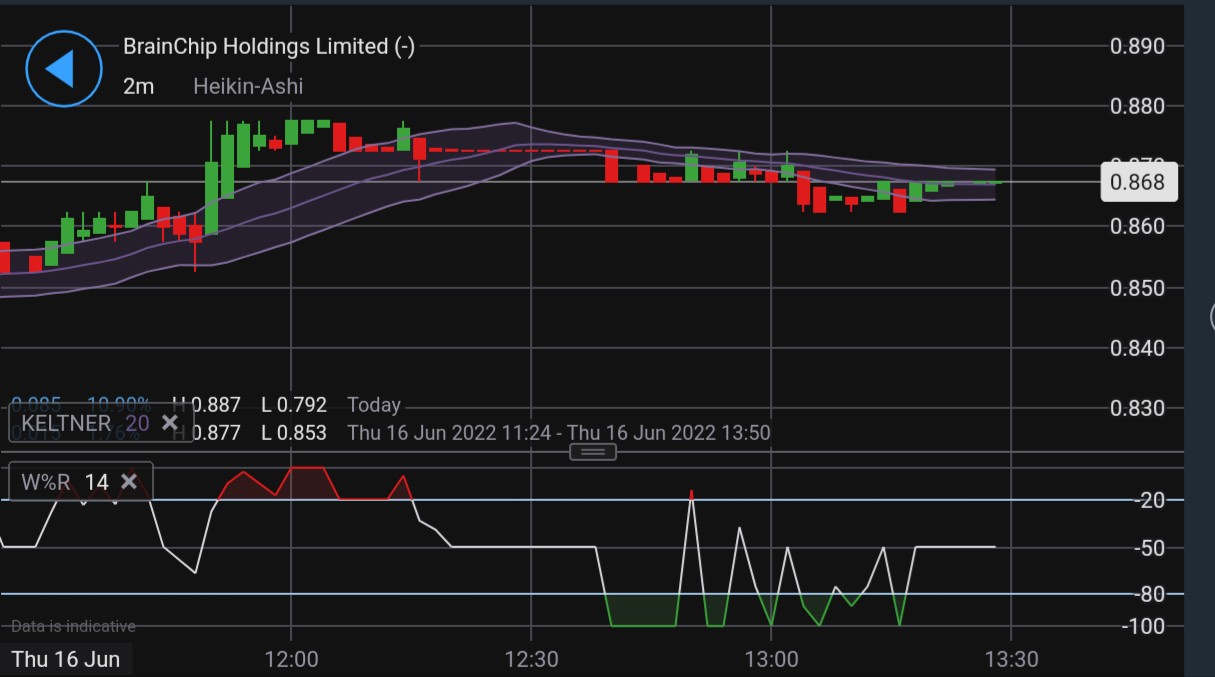The height and width of the screenshot is (677, 1215).
Task: Click the 0.890 price axis label
Action: [x=1138, y=46]
